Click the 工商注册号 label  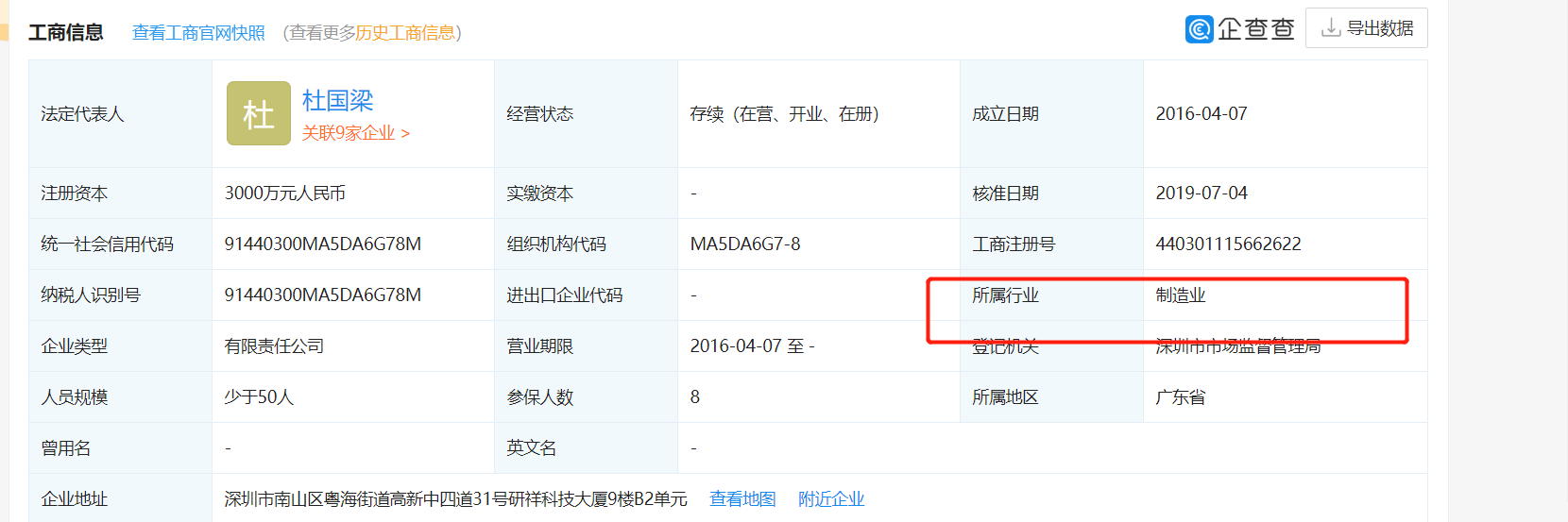pyautogui.click(x=1014, y=244)
